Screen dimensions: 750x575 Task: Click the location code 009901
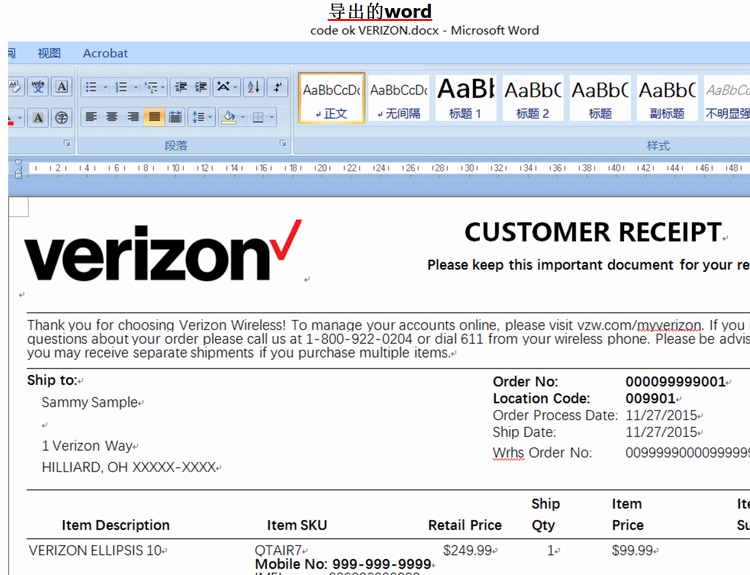(650, 398)
